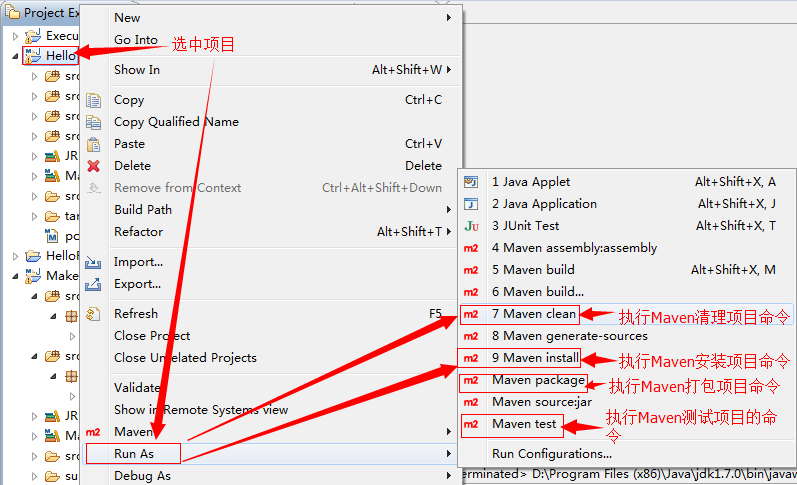Click the Refresh icon
Screen dimensions: 797x485
pos(93,314)
